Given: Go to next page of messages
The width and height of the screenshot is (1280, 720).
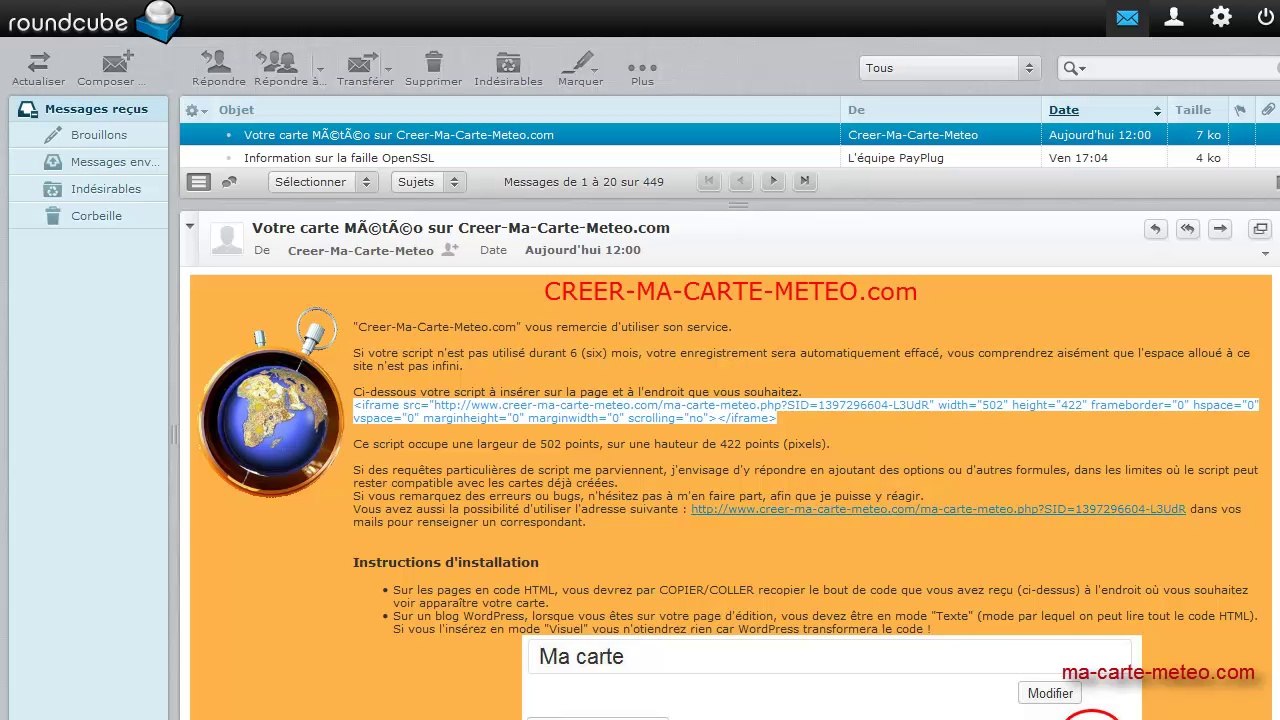Looking at the screenshot, I should (x=773, y=181).
